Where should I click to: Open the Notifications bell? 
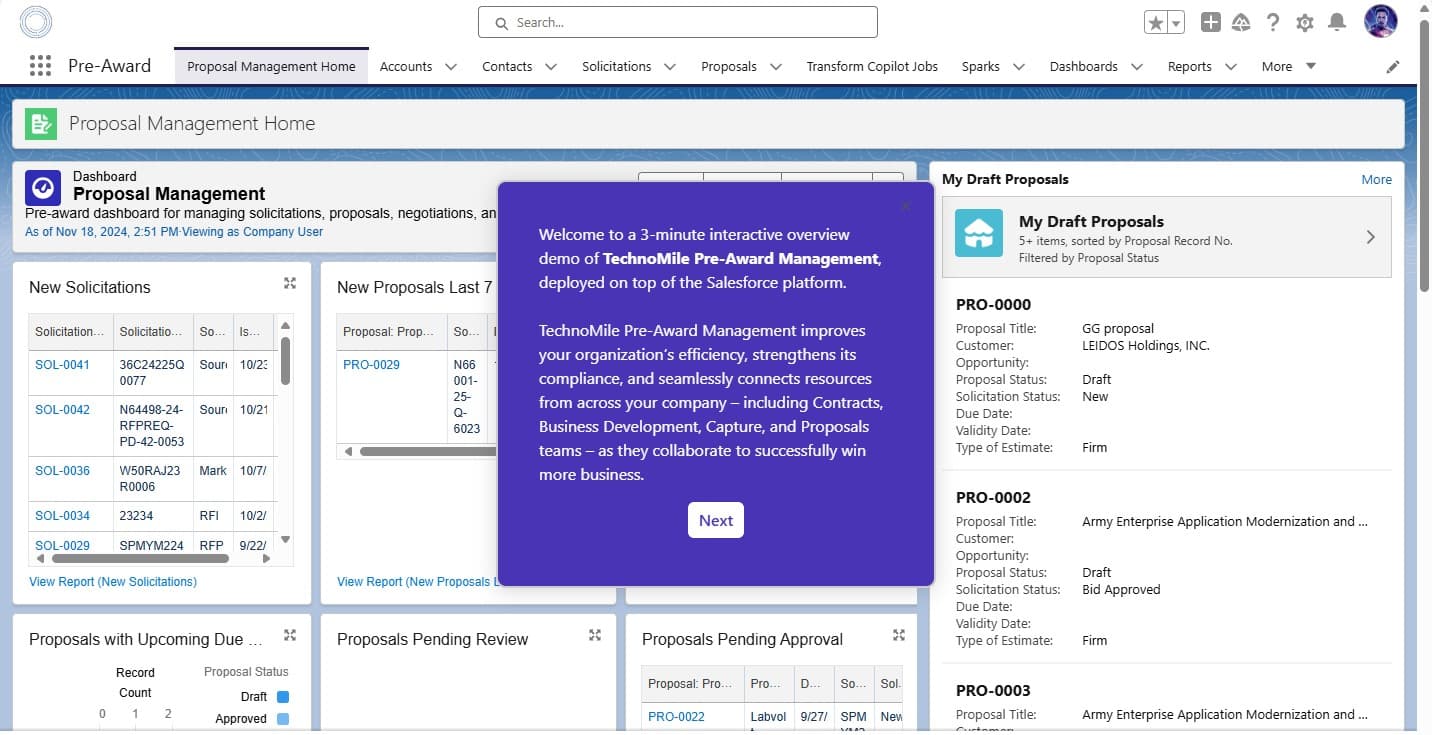pyautogui.click(x=1336, y=23)
